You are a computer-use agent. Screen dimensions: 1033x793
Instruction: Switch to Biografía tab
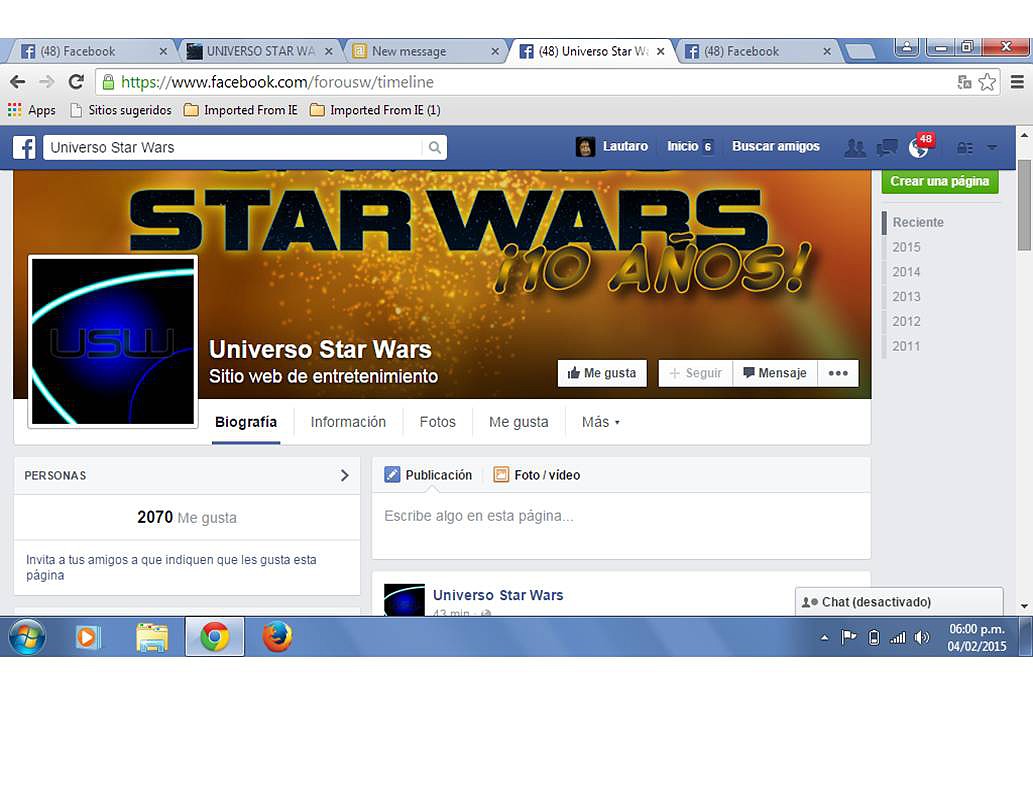246,422
